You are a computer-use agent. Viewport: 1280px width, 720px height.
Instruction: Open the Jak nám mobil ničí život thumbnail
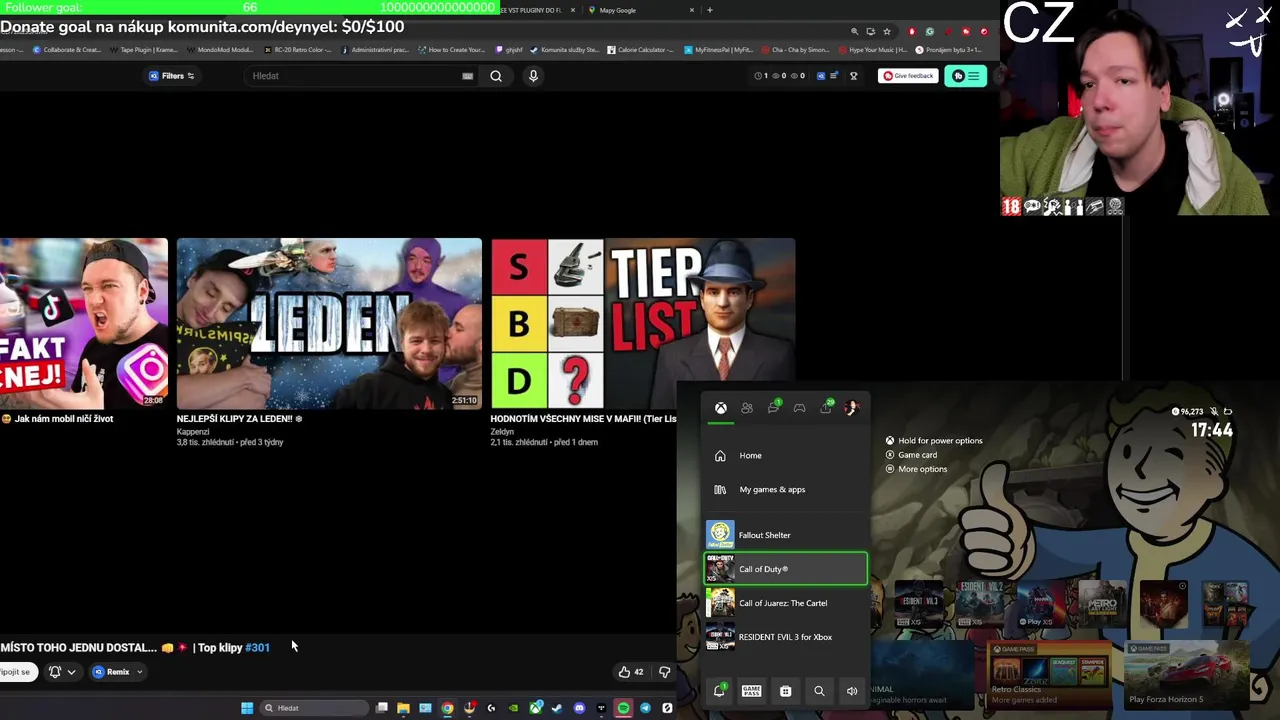(84, 323)
